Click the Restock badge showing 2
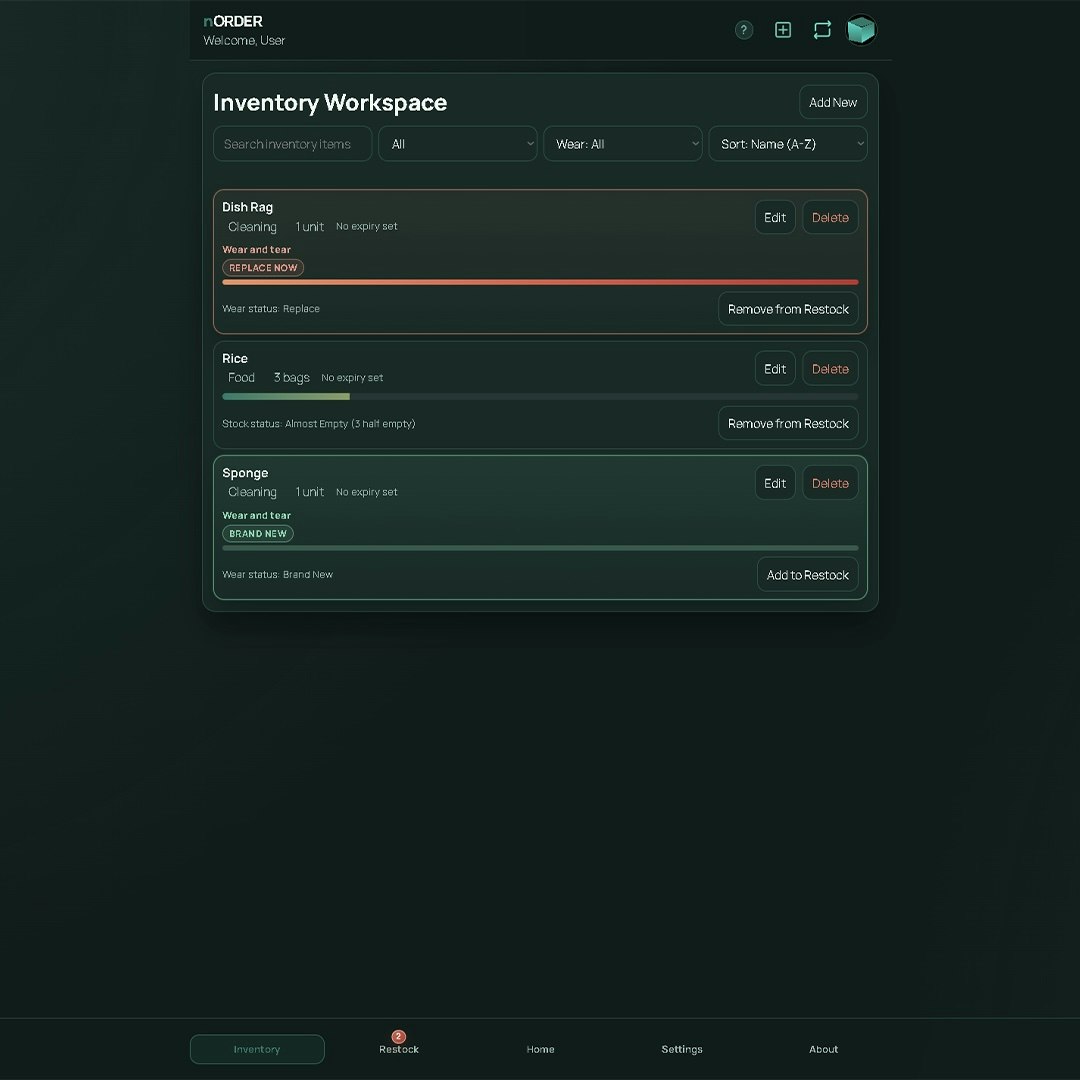The image size is (1080, 1080). [x=398, y=1036]
